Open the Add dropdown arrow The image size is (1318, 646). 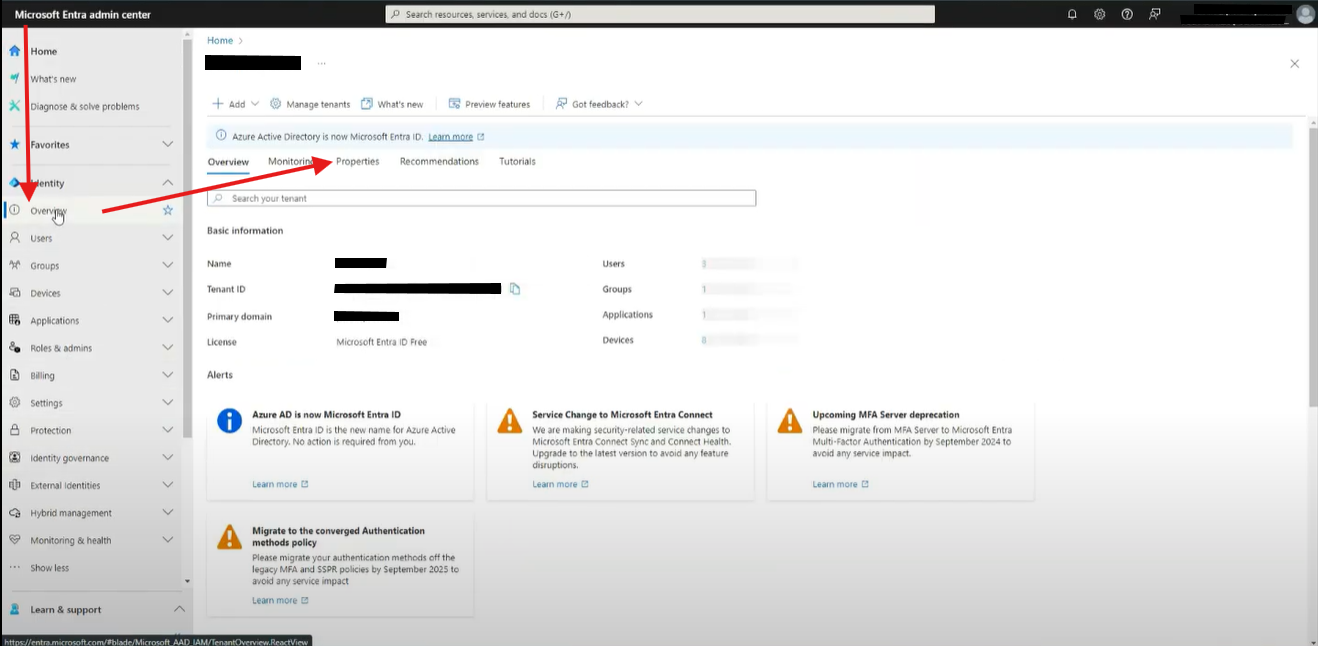click(x=255, y=104)
